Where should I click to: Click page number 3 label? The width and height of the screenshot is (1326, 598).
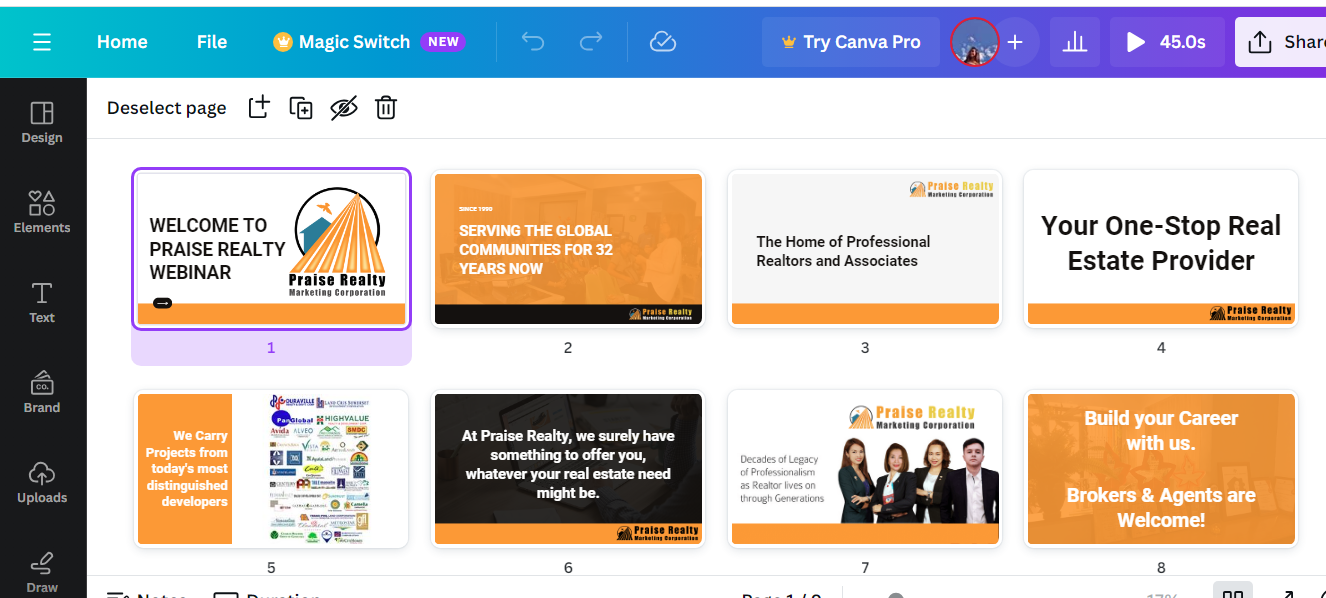click(865, 348)
